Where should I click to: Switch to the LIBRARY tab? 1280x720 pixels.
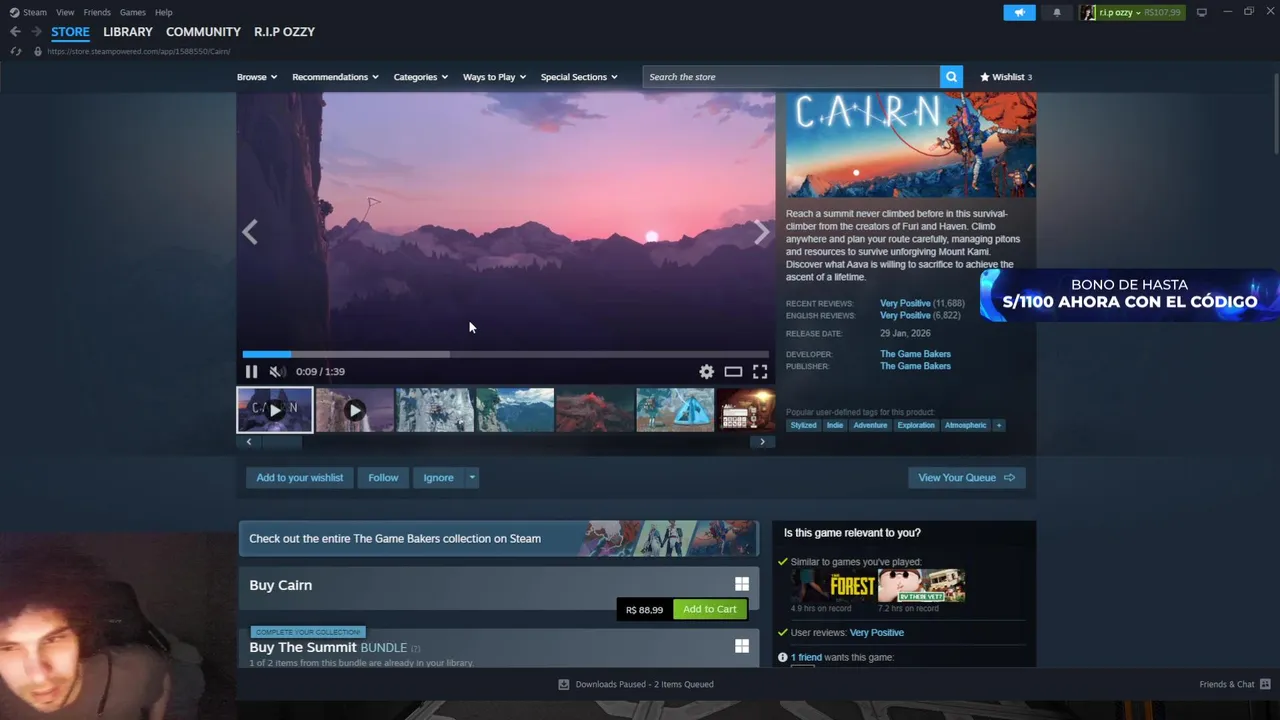tap(128, 32)
